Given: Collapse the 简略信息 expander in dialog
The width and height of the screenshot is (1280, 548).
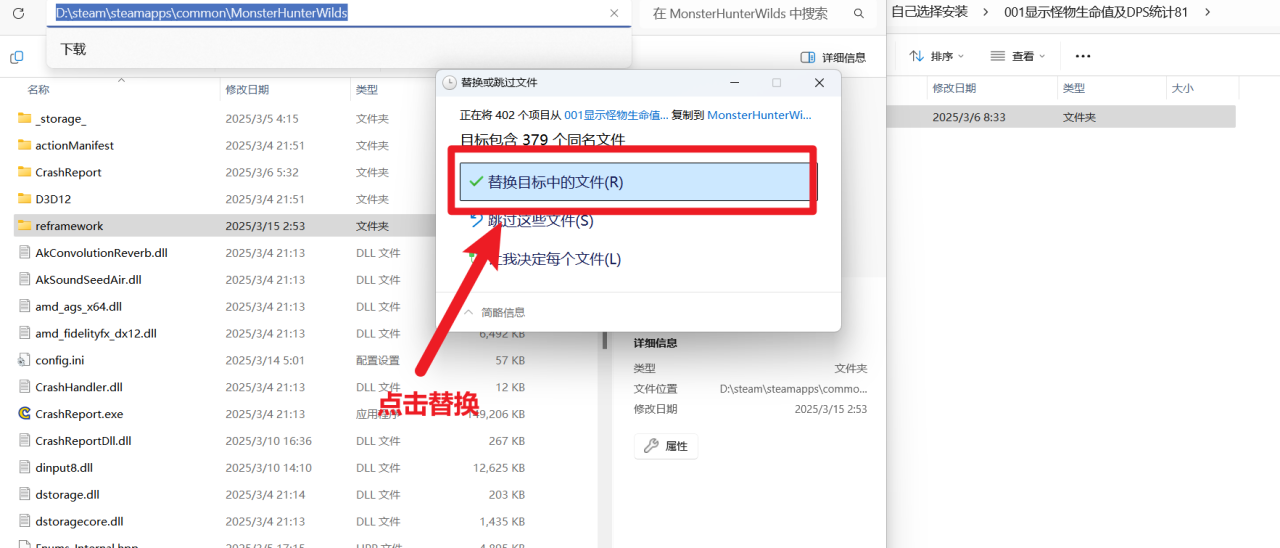Looking at the screenshot, I should click(494, 312).
